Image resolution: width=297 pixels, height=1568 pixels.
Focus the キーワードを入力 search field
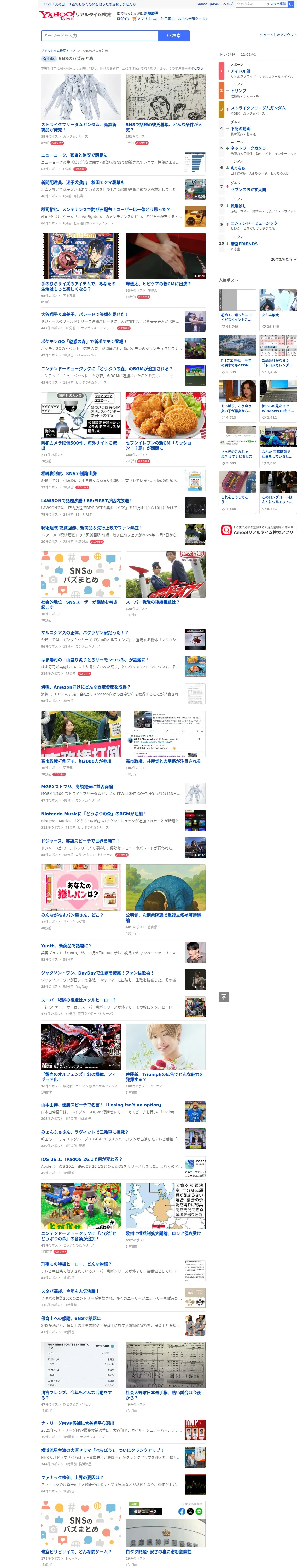(100, 35)
